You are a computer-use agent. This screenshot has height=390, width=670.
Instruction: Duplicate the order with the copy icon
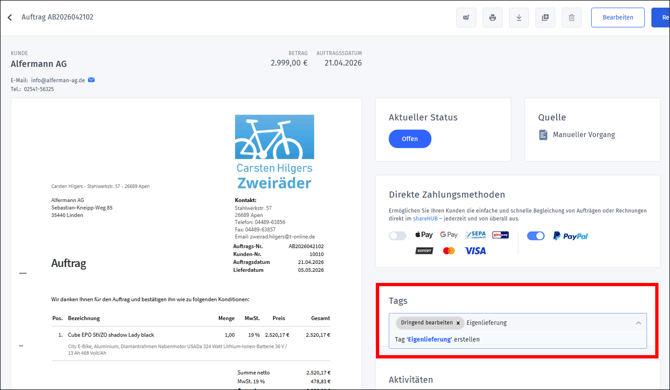pyautogui.click(x=545, y=18)
